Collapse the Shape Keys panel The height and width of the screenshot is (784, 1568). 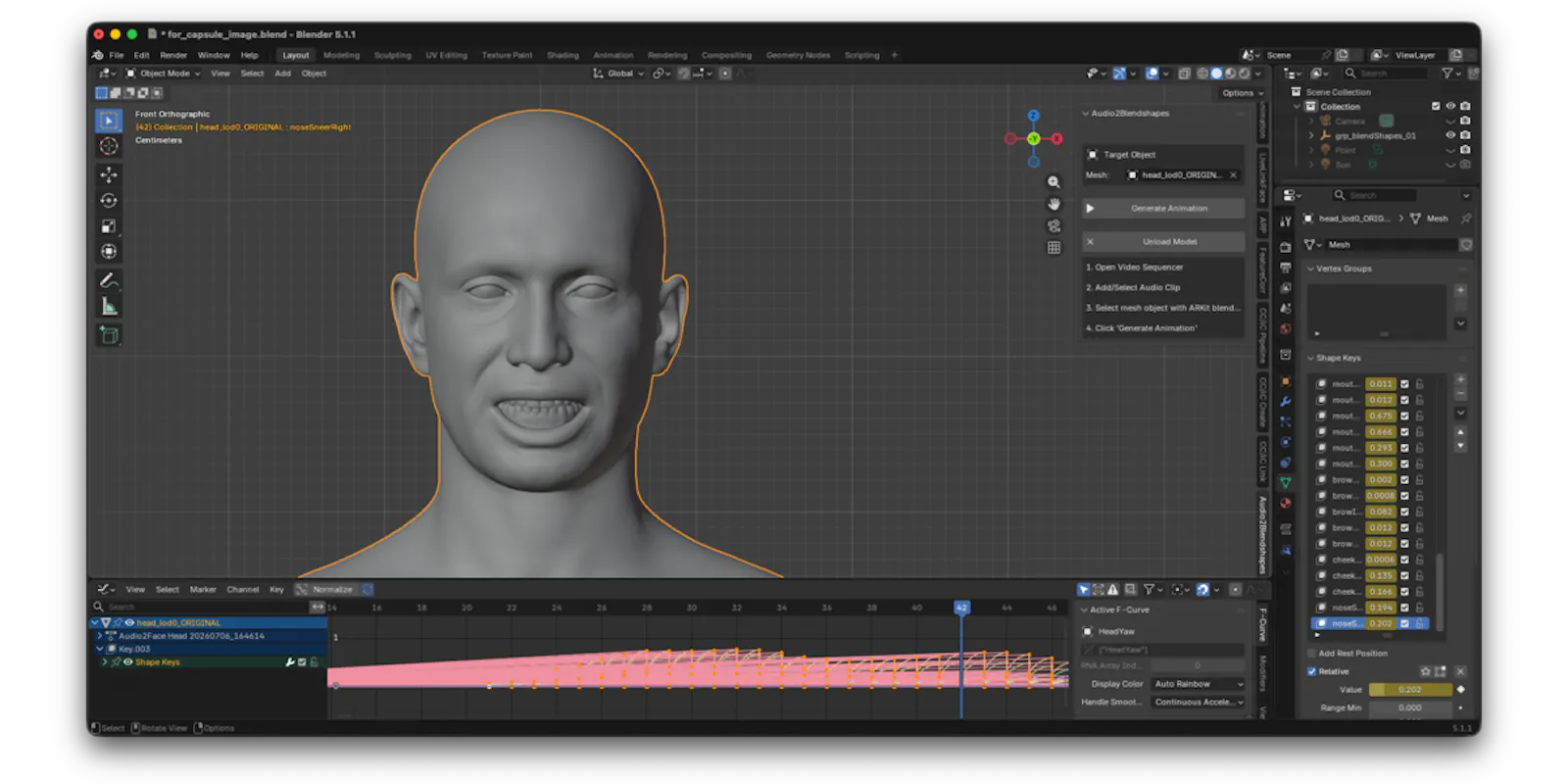coord(1311,358)
